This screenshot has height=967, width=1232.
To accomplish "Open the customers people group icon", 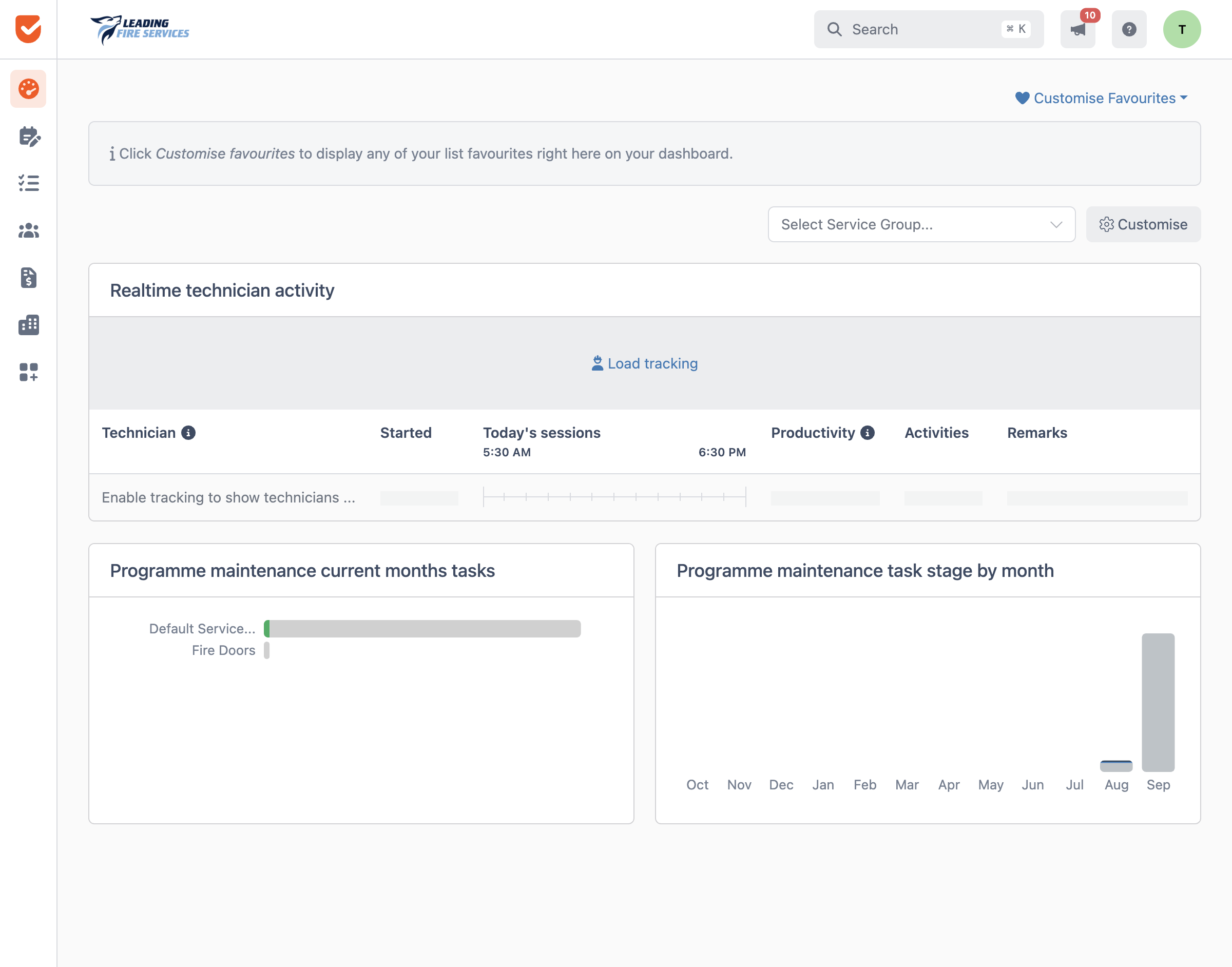I will coord(28,230).
